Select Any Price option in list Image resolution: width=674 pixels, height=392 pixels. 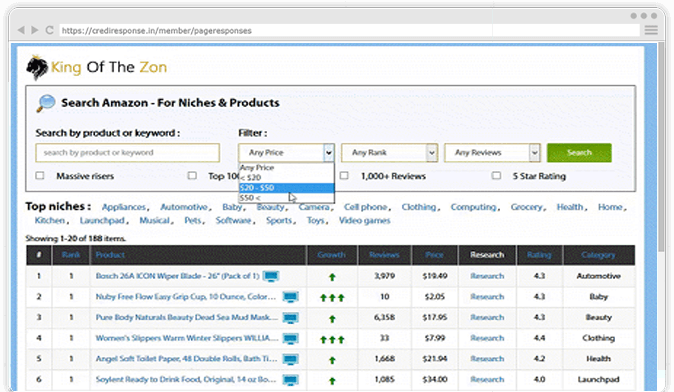(286, 168)
